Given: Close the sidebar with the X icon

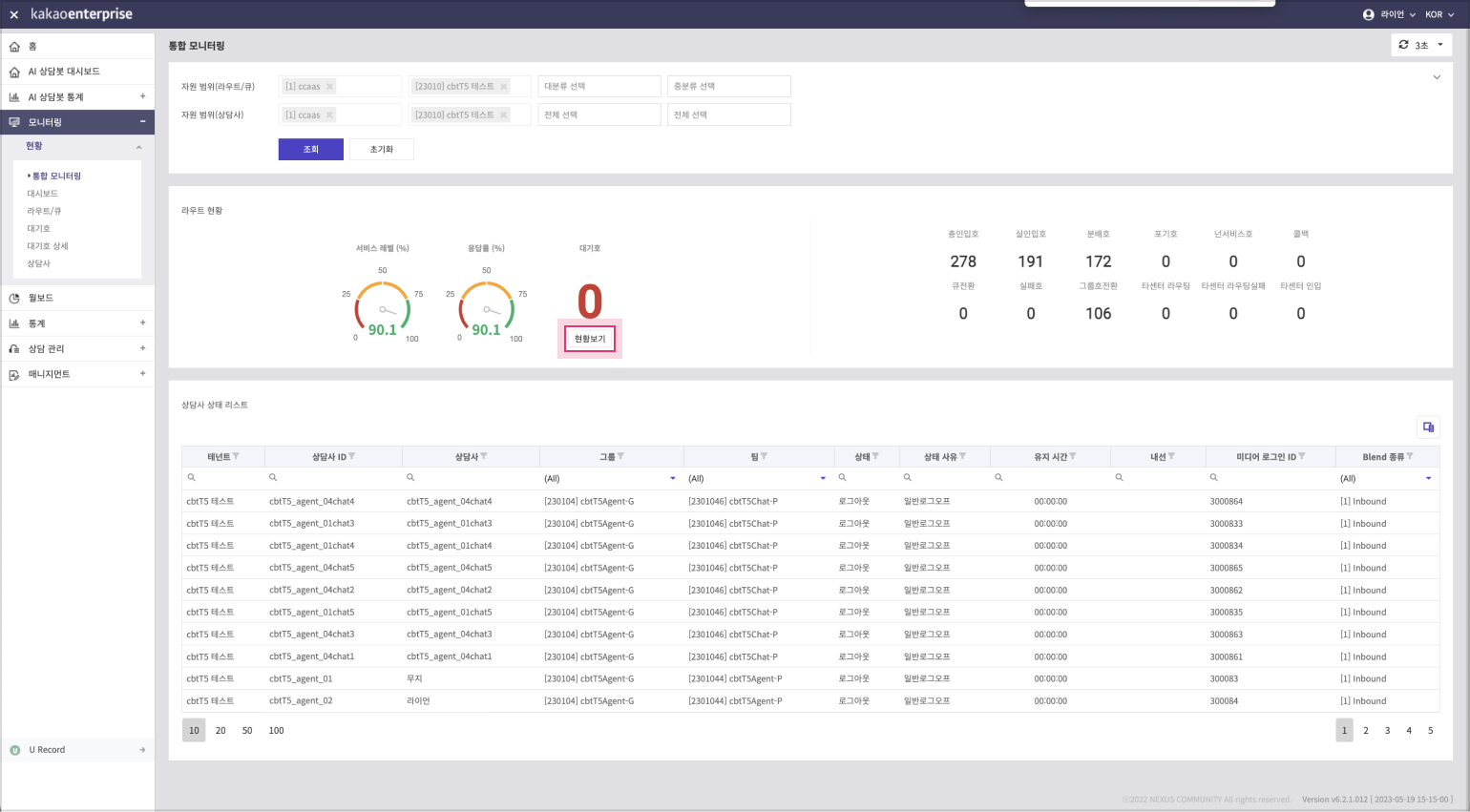Looking at the screenshot, I should pyautogui.click(x=13, y=14).
